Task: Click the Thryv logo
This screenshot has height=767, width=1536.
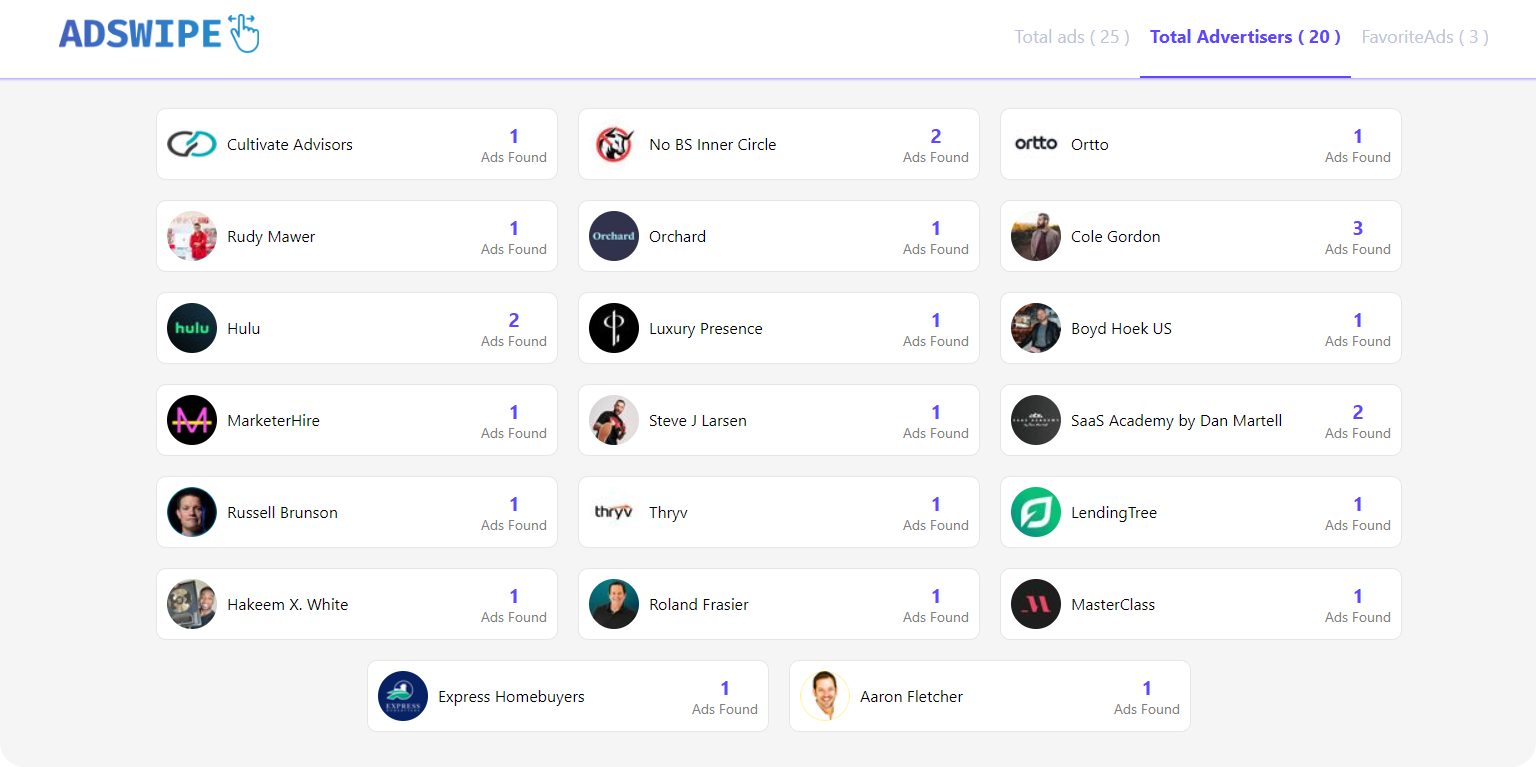Action: (x=614, y=512)
